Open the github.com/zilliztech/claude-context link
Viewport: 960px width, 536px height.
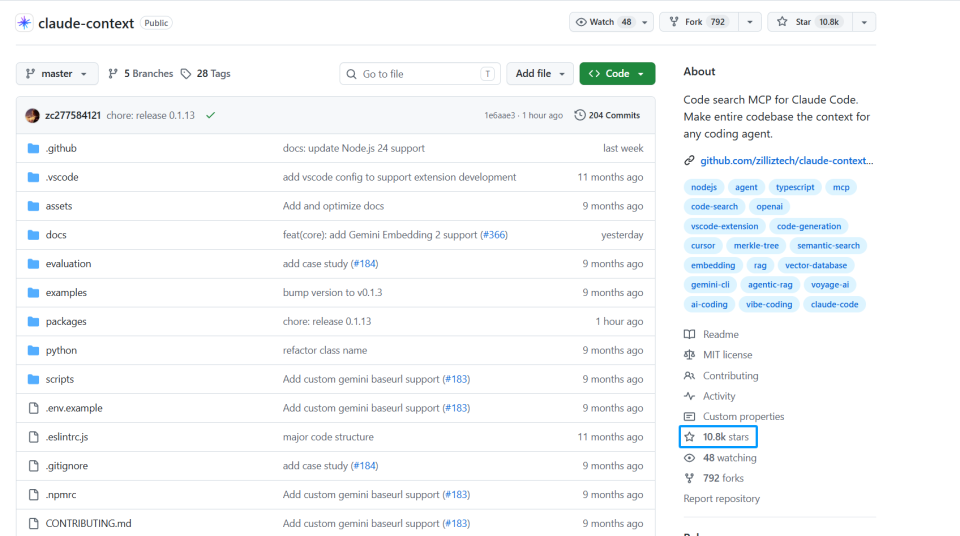tap(787, 160)
